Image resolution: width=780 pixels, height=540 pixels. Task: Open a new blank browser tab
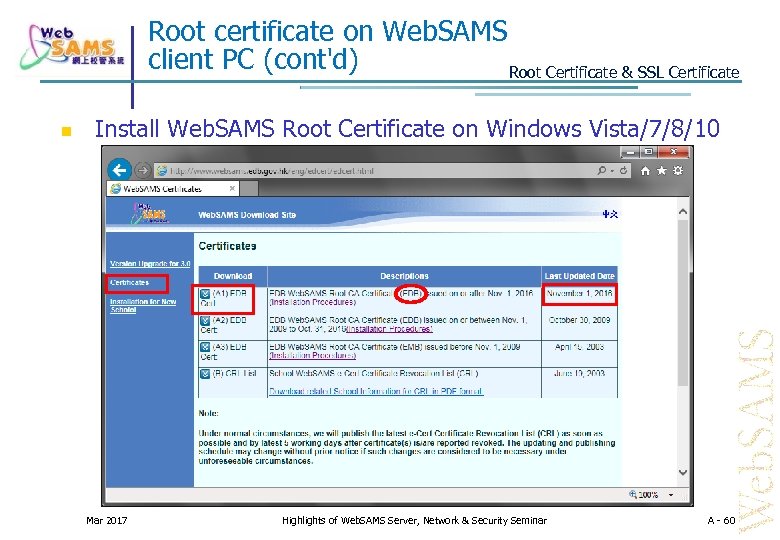click(249, 189)
